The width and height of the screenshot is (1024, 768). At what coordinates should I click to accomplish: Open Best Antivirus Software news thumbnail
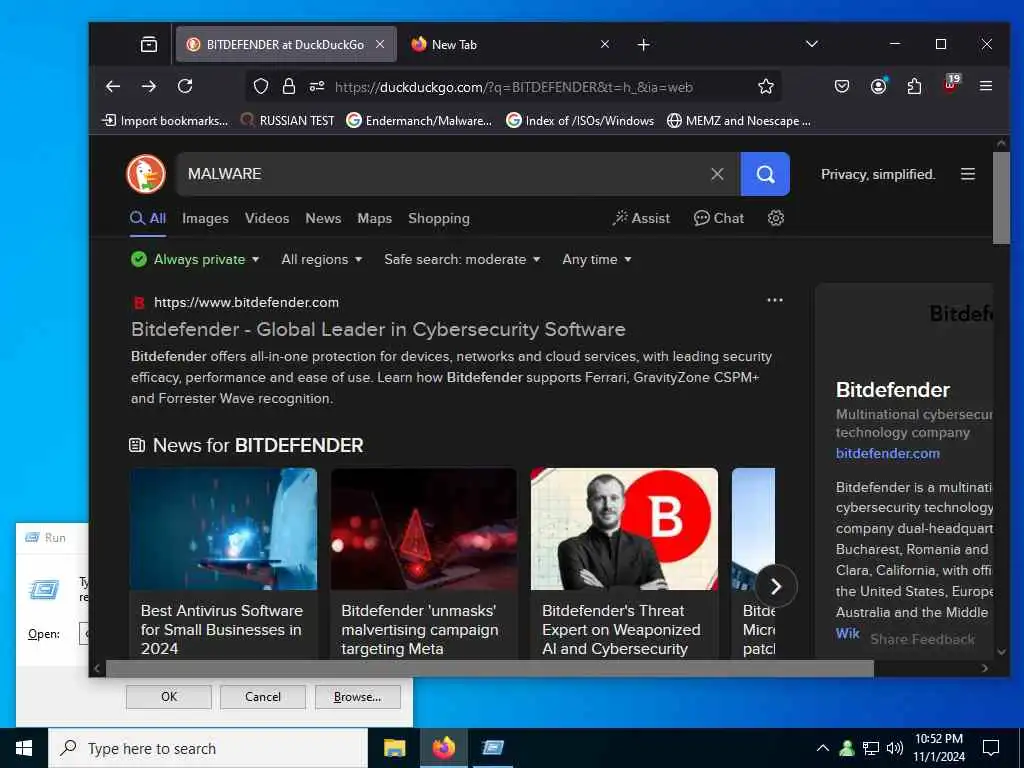tap(223, 529)
